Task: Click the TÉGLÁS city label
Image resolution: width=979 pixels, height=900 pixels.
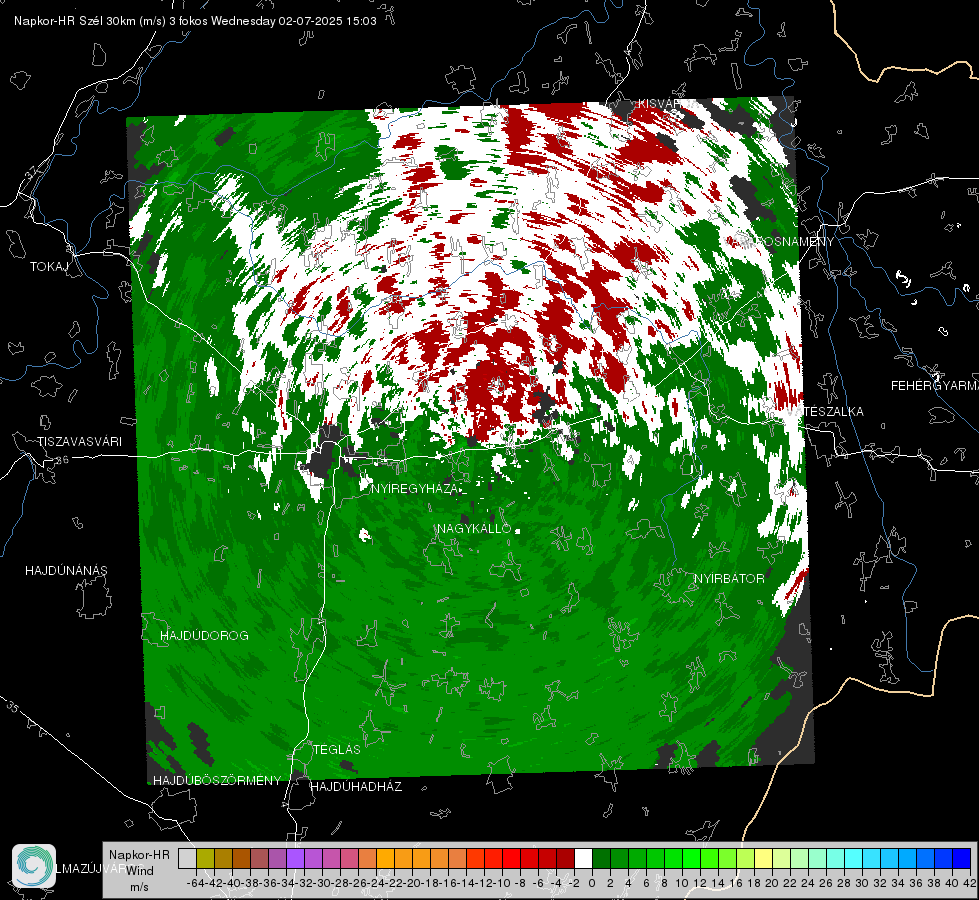Action: point(337,749)
